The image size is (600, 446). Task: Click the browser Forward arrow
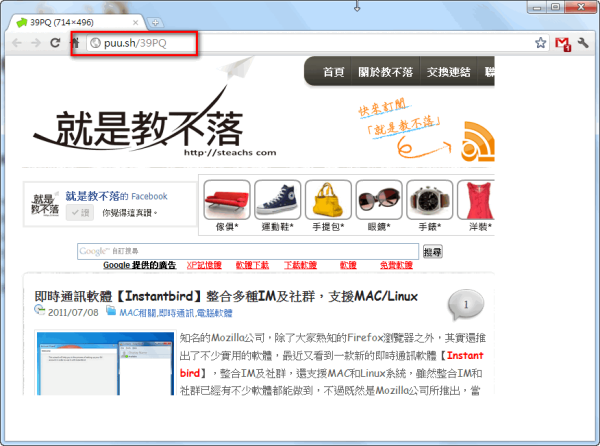(x=36, y=43)
